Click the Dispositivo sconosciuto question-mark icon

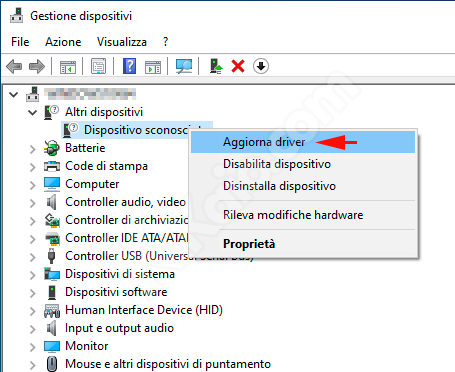70,130
